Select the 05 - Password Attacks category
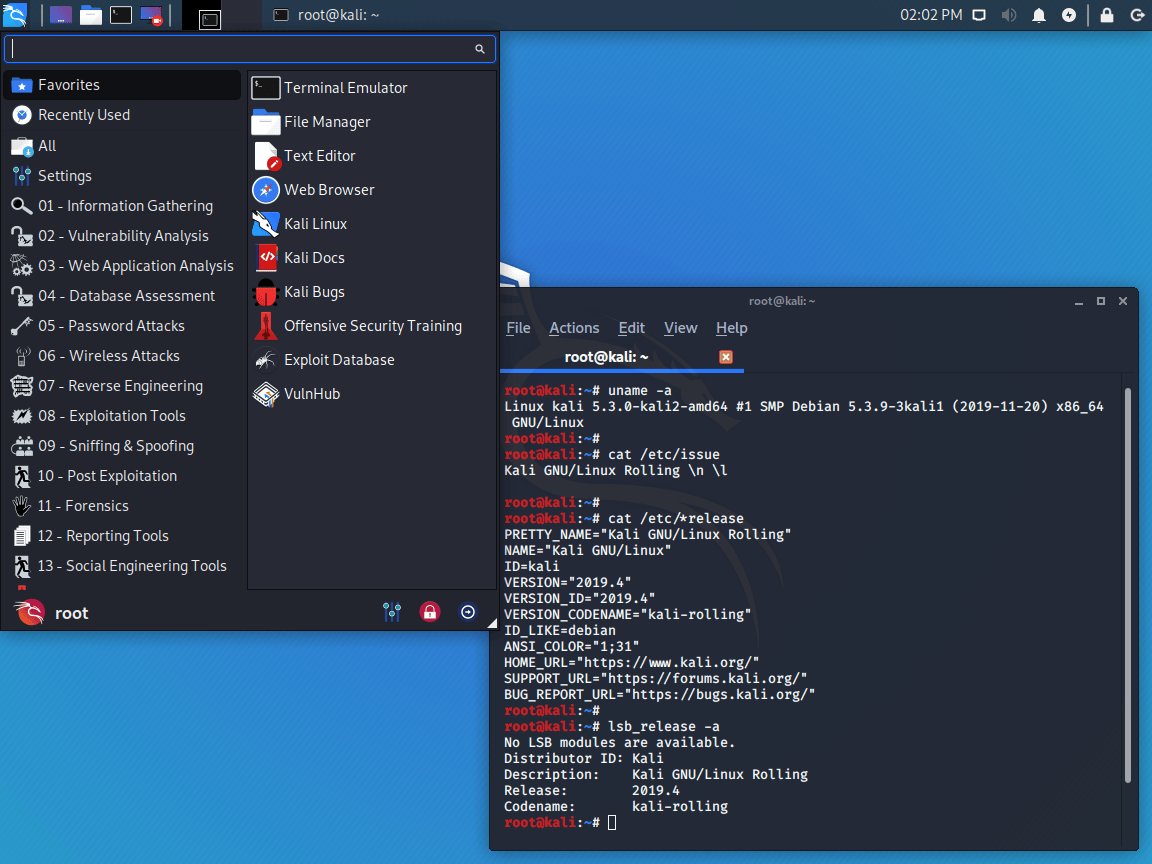The height and width of the screenshot is (864, 1152). point(112,325)
